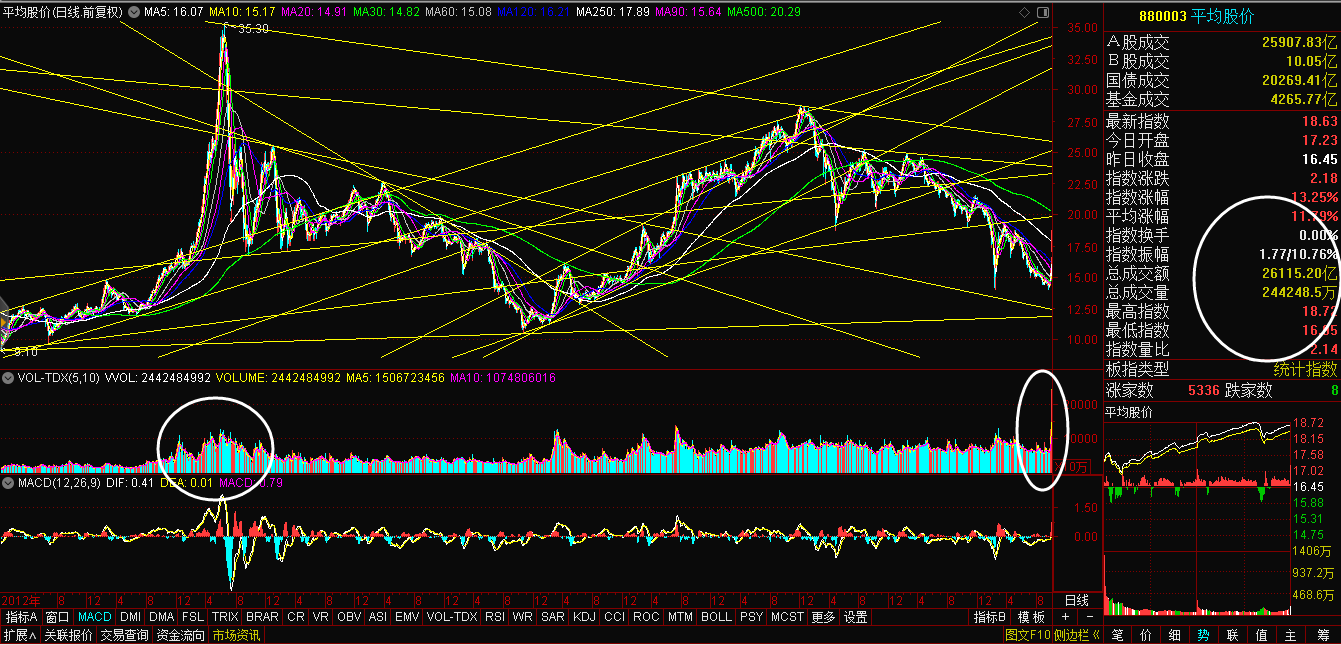The height and width of the screenshot is (645, 1341).
Task: Click the plus zoom-in button
Action: [x=1064, y=617]
